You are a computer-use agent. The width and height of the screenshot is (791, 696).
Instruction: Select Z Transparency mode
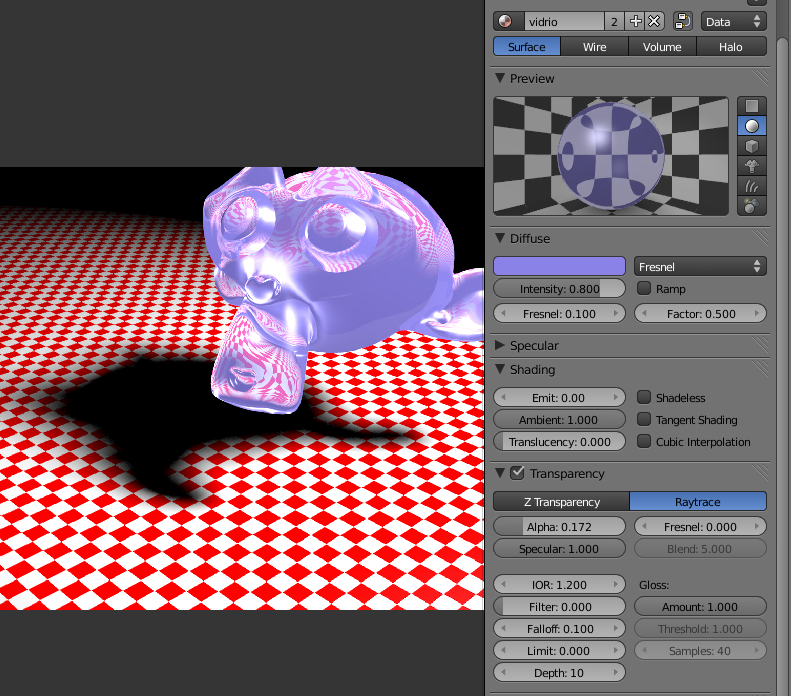point(561,502)
